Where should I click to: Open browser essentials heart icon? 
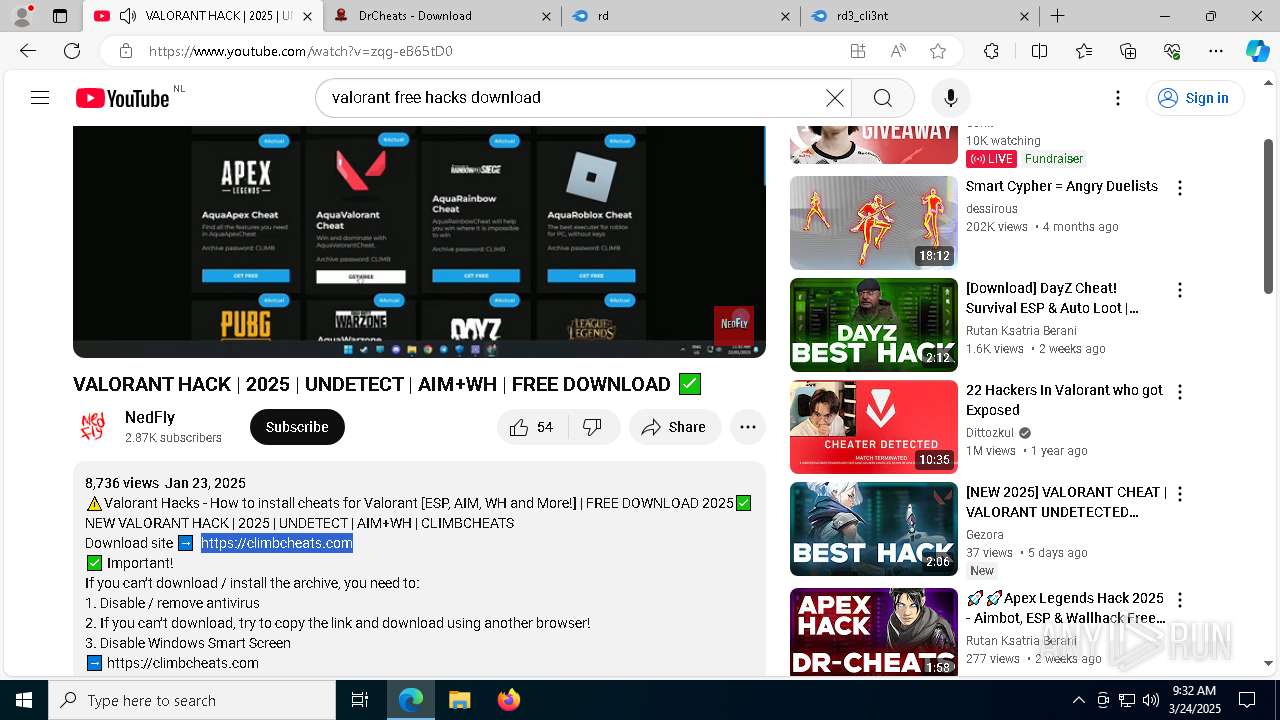pos(1172,51)
